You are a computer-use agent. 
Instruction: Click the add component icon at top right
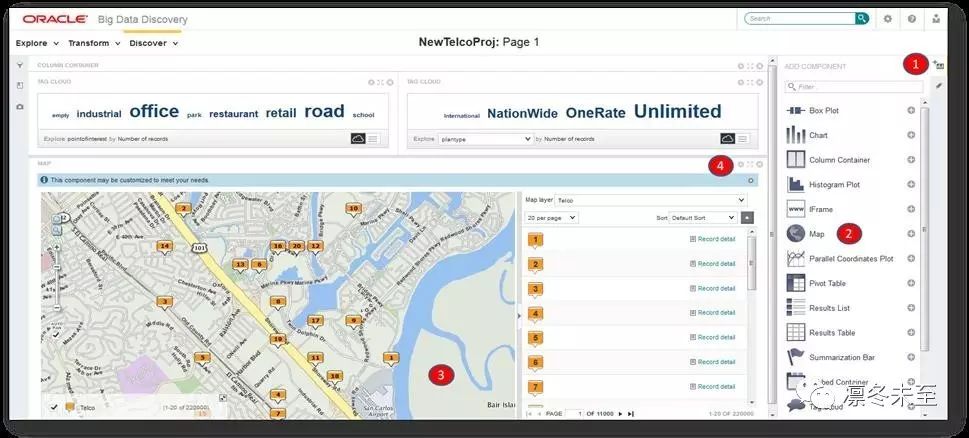tap(939, 65)
